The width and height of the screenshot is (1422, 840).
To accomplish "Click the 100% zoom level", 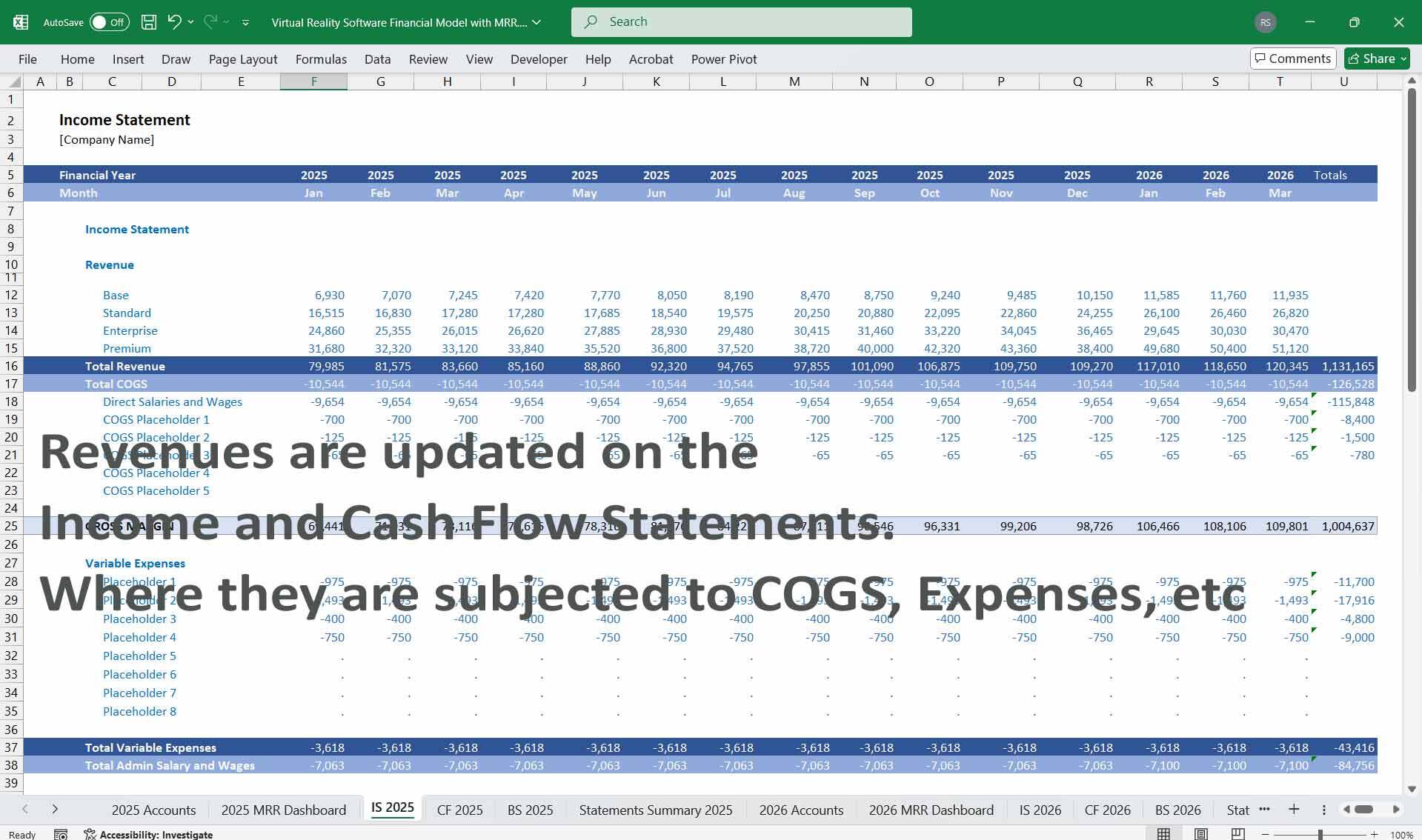I will [1401, 834].
